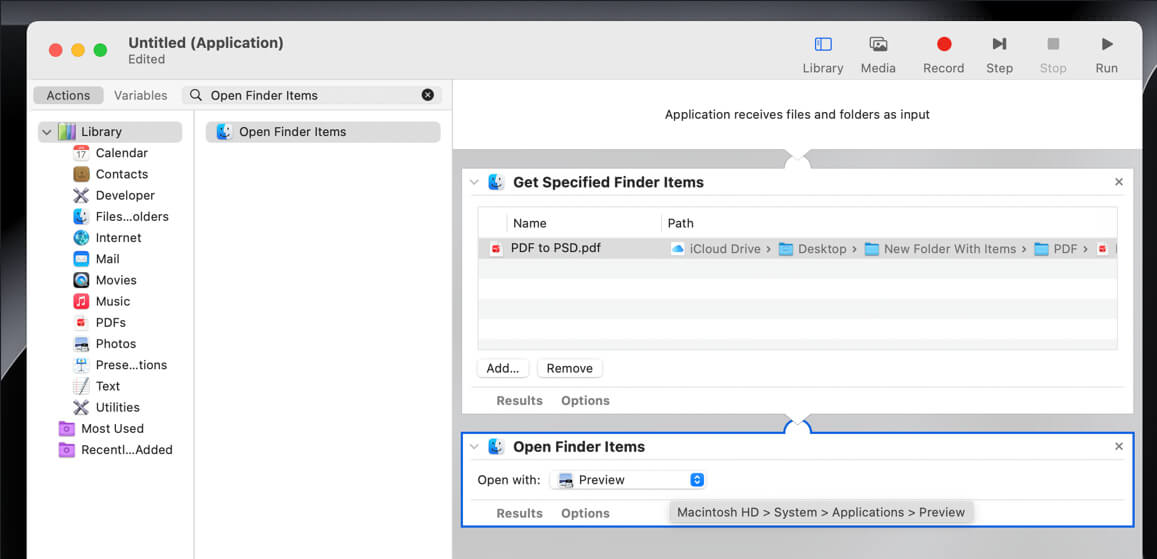Select the Contacts category
The height and width of the screenshot is (559, 1157).
click(x=110, y=174)
